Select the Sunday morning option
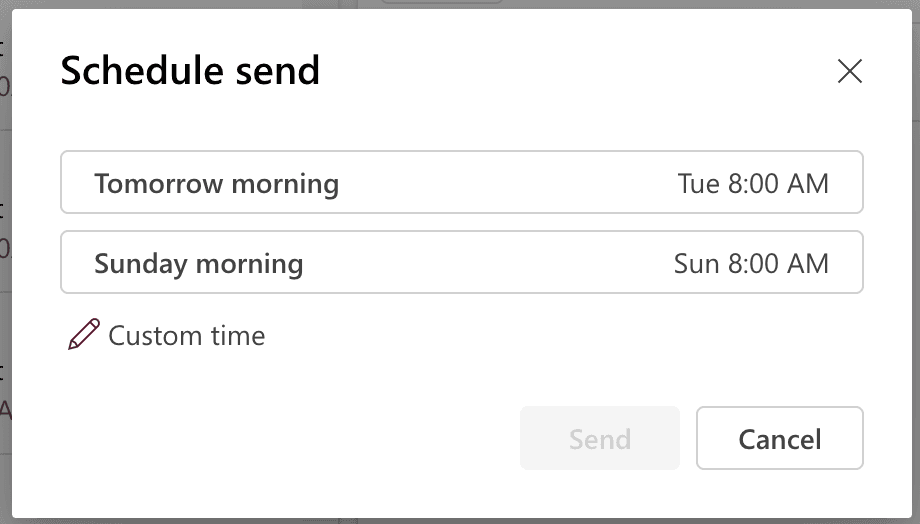Image resolution: width=920 pixels, height=524 pixels. pos(461,263)
